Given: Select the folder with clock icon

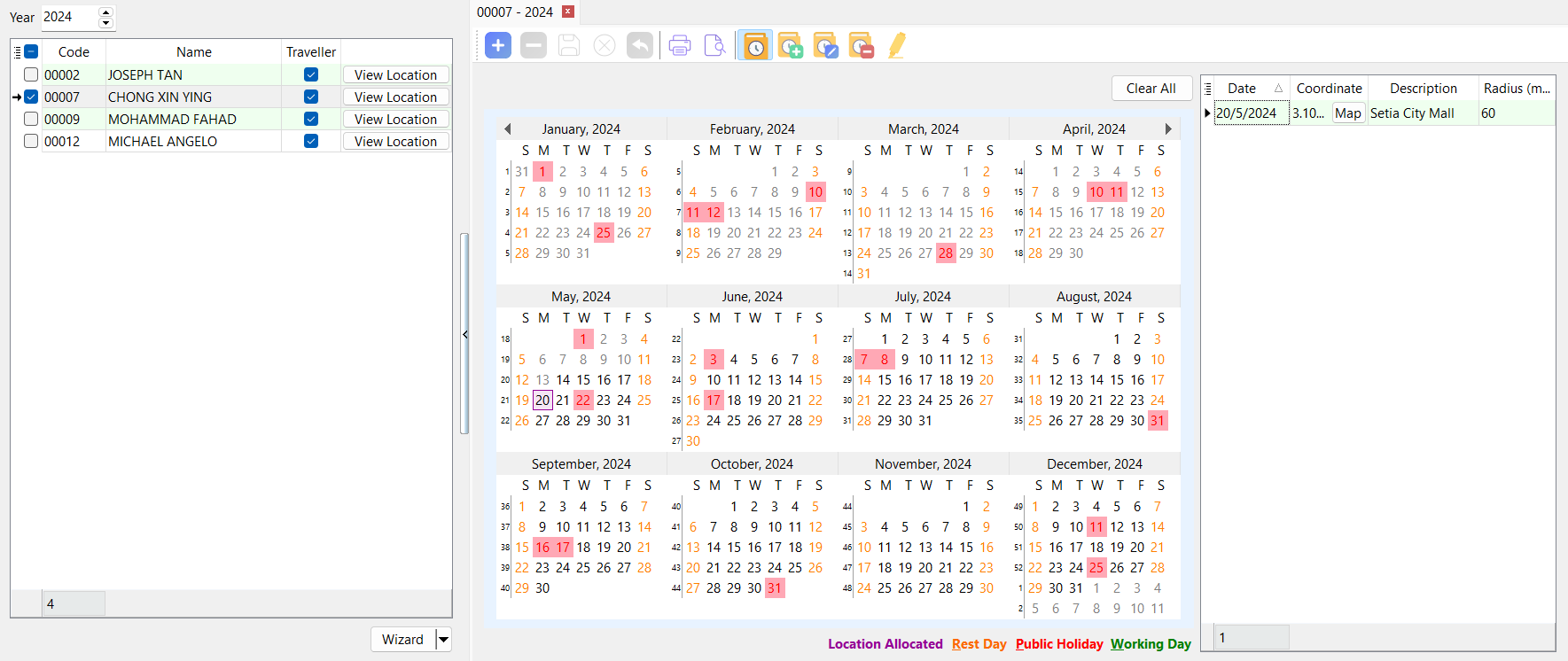Looking at the screenshot, I should pyautogui.click(x=754, y=45).
